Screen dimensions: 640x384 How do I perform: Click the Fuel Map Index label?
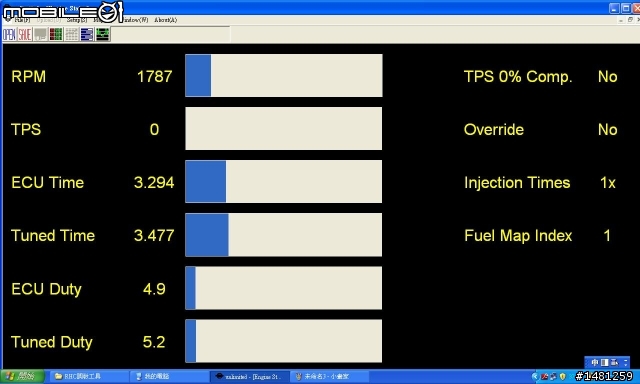point(518,236)
